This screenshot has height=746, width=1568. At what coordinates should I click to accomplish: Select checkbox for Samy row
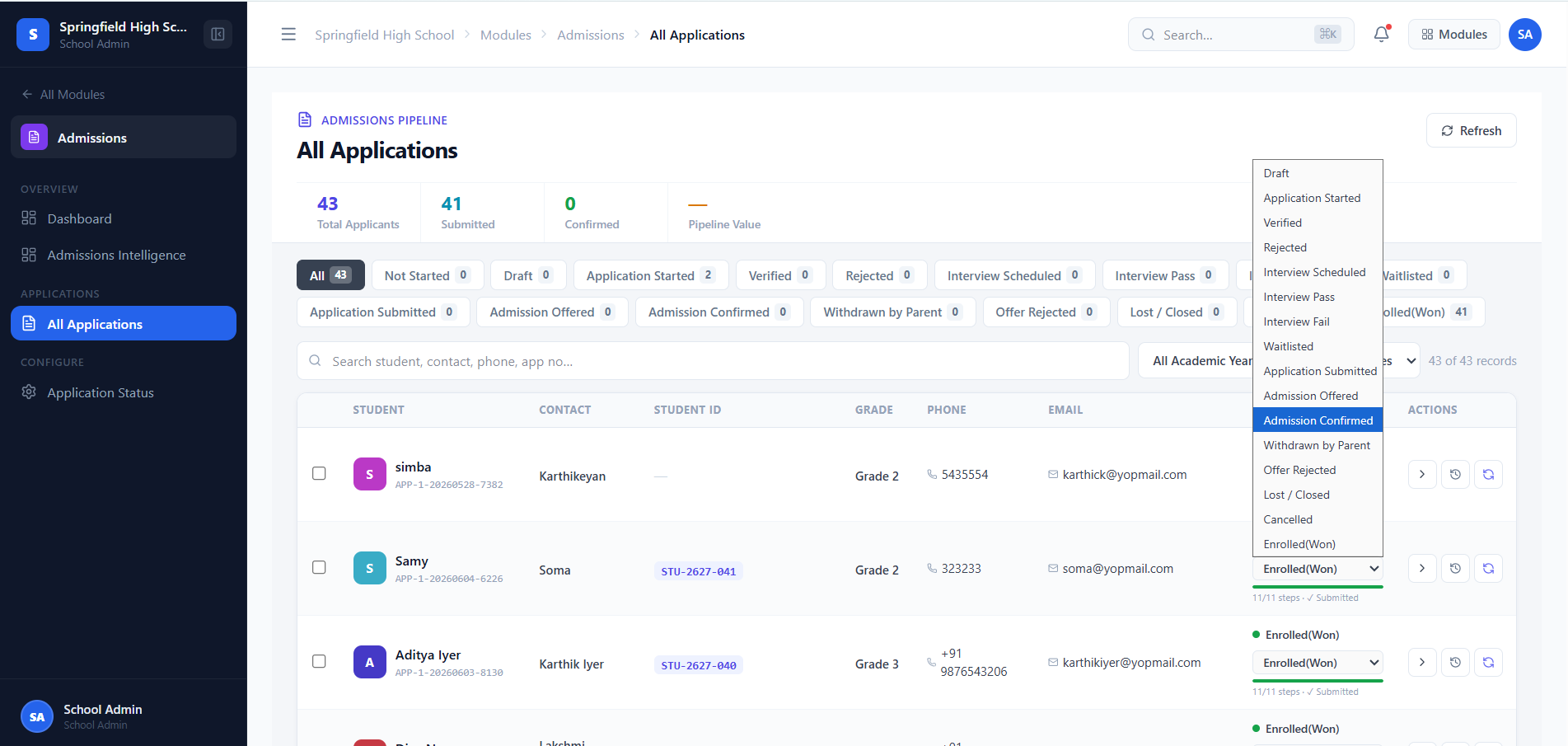click(x=319, y=567)
